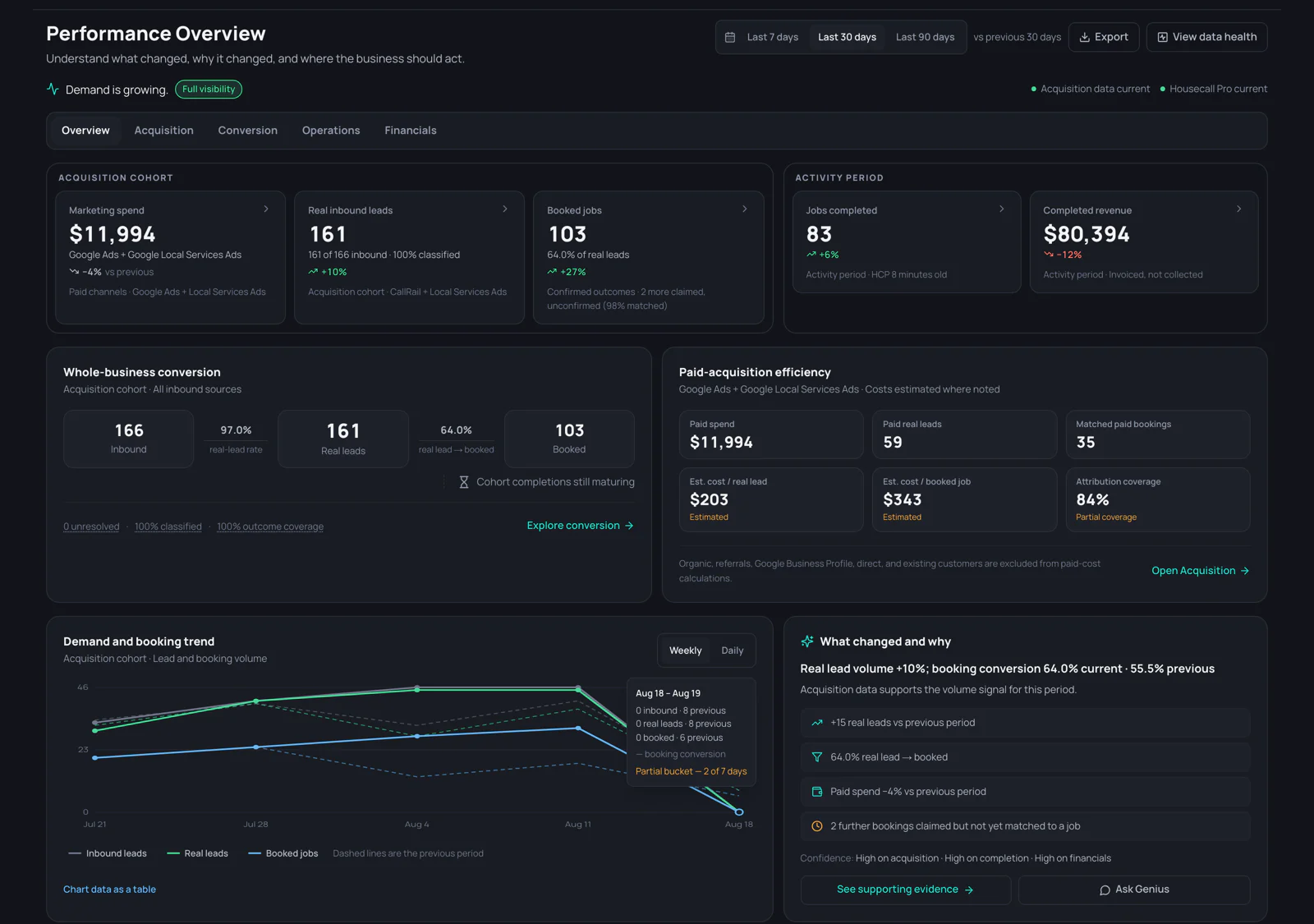The image size is (1314, 924).
Task: Click the up-trend icon beside +10%
Action: (x=313, y=272)
